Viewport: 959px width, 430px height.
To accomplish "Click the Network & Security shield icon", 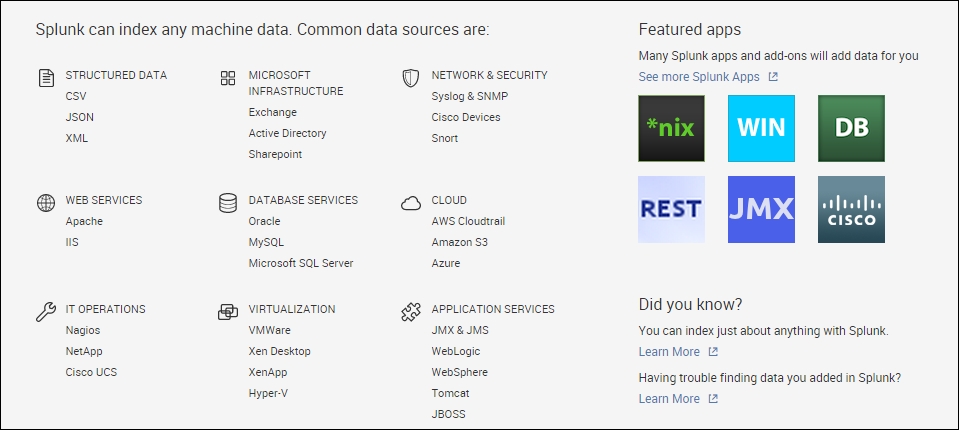I will (x=410, y=78).
